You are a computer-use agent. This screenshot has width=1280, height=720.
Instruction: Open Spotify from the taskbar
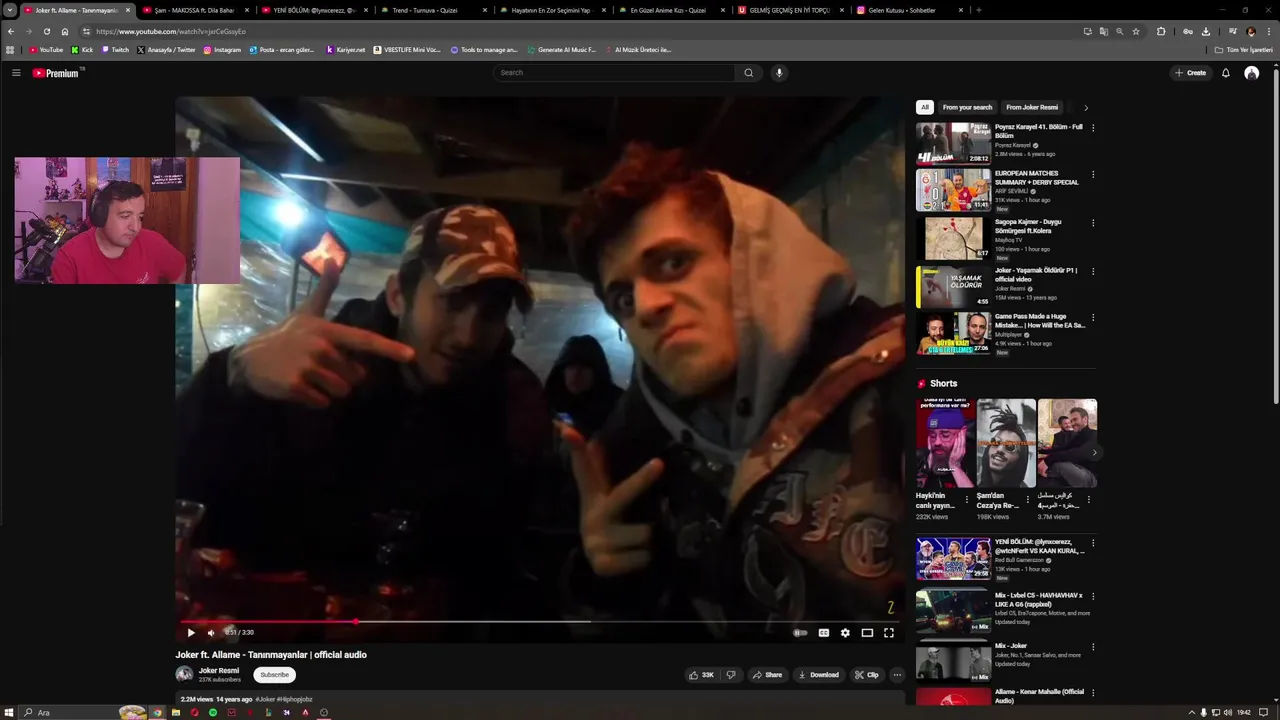point(213,713)
